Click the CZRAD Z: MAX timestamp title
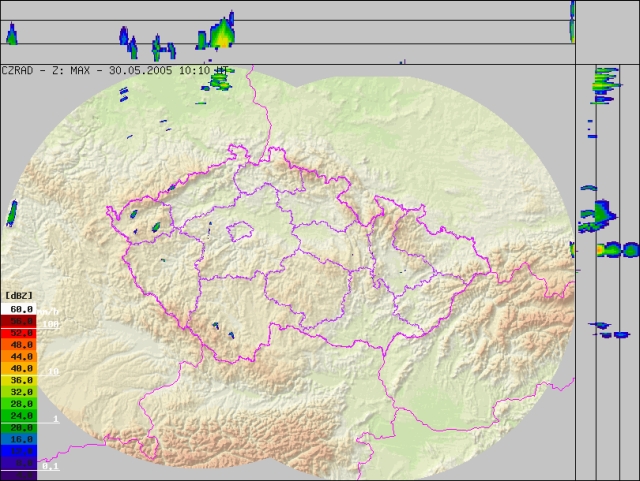Viewport: 640px width, 481px height. click(115, 71)
